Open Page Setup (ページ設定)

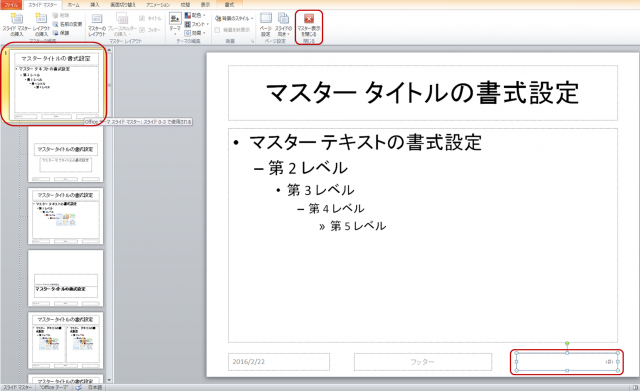click(x=266, y=24)
